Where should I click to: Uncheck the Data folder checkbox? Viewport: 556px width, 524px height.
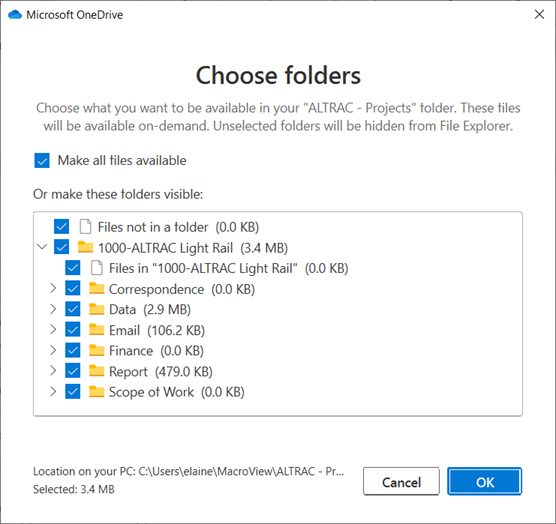[x=73, y=309]
